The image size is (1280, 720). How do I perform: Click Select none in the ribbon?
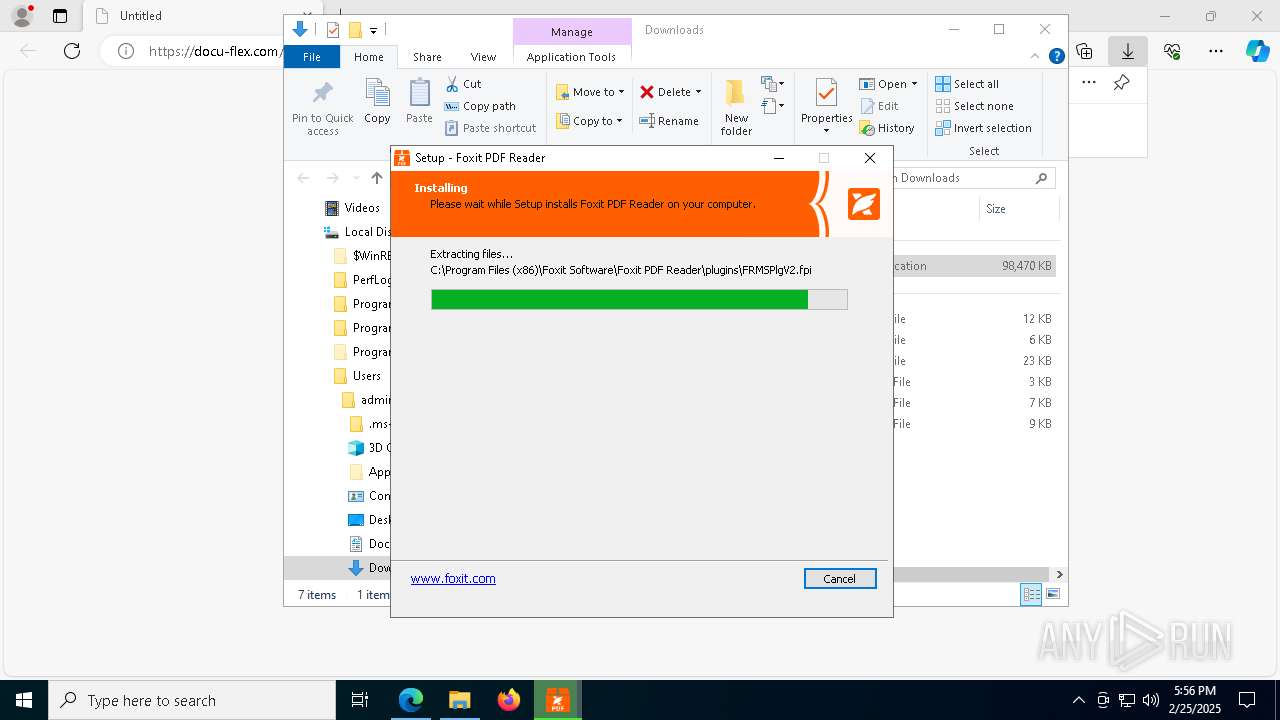point(975,106)
